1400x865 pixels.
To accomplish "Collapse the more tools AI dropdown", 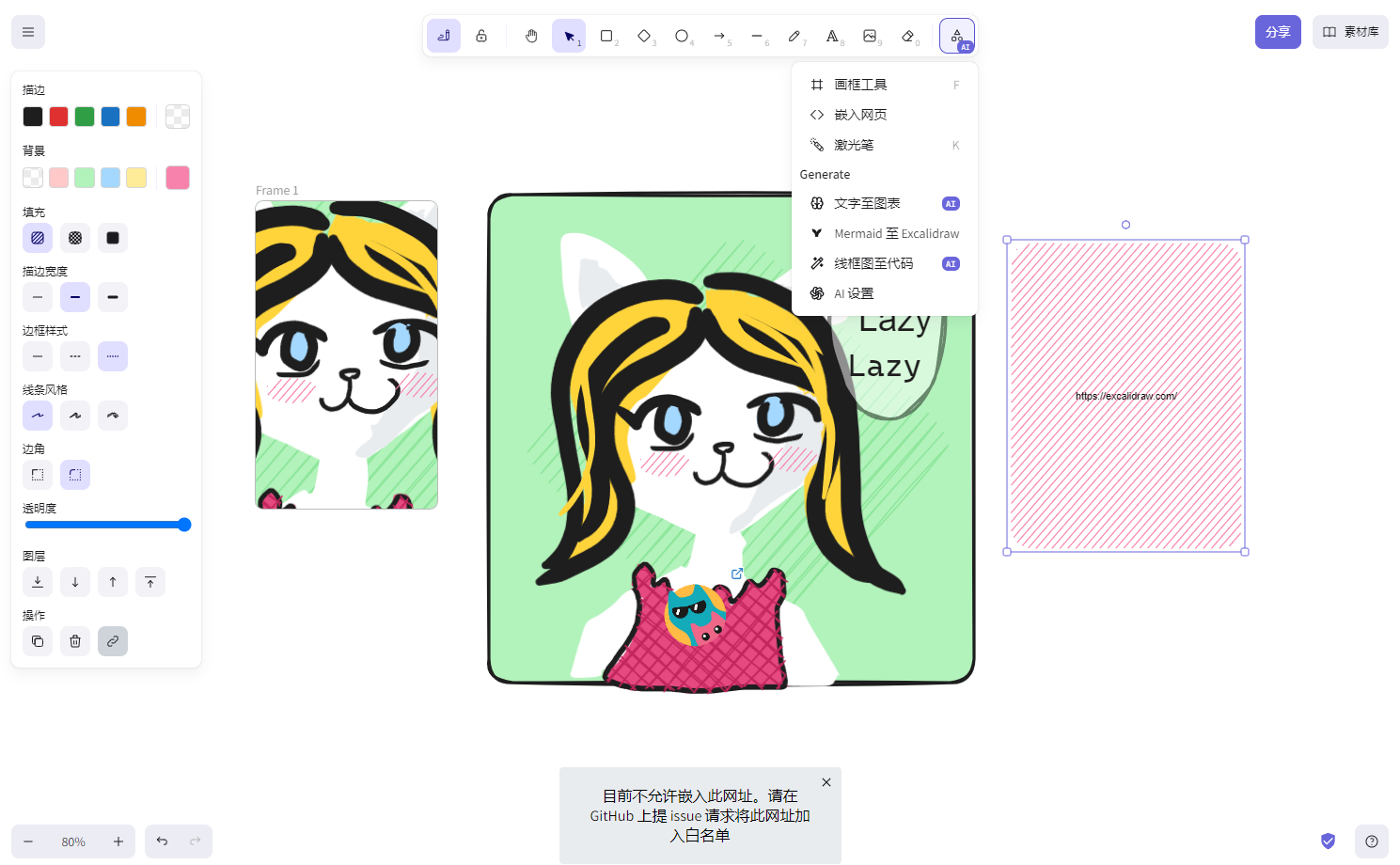I will (x=957, y=36).
